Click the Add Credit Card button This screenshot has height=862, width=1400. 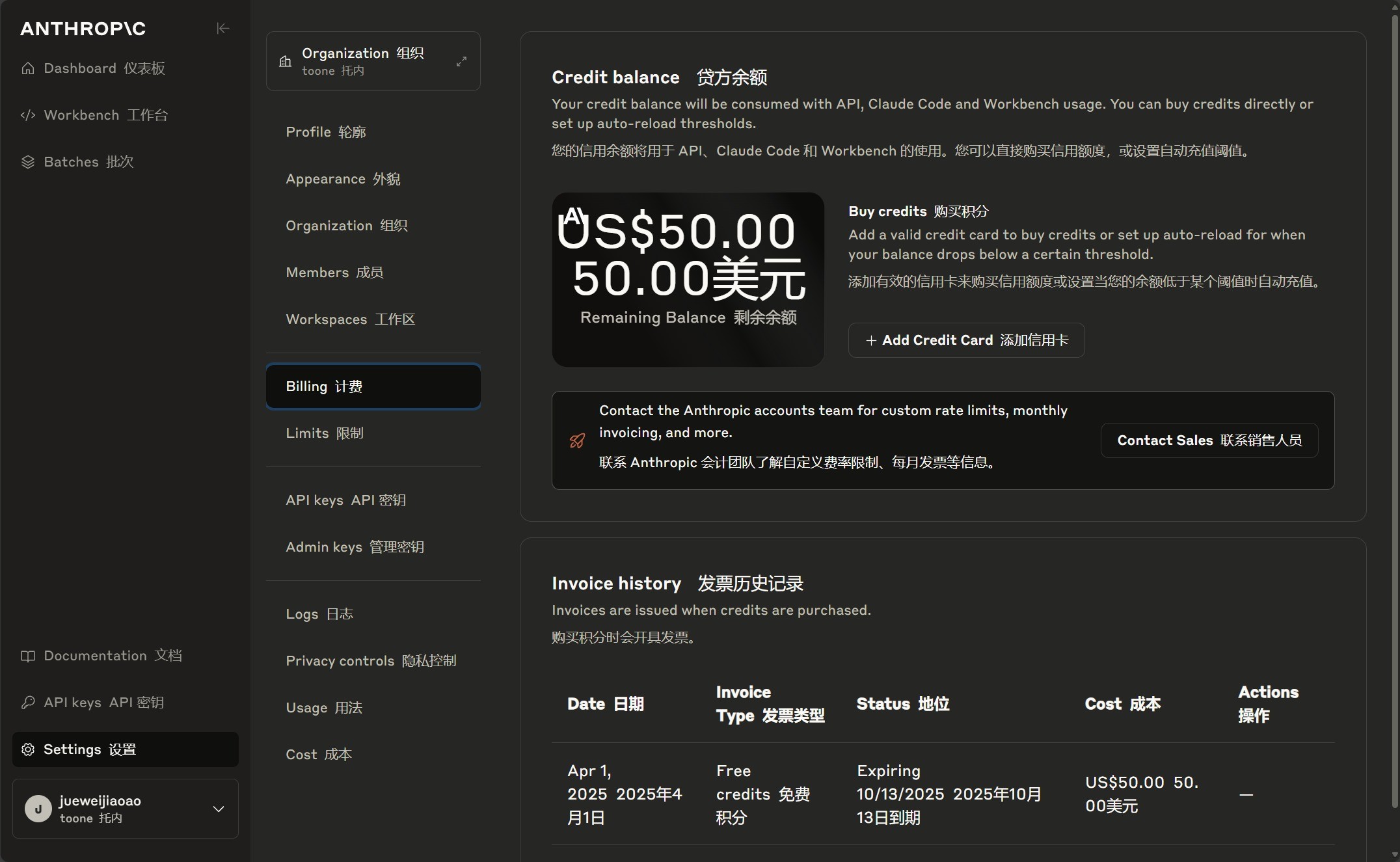click(x=966, y=340)
